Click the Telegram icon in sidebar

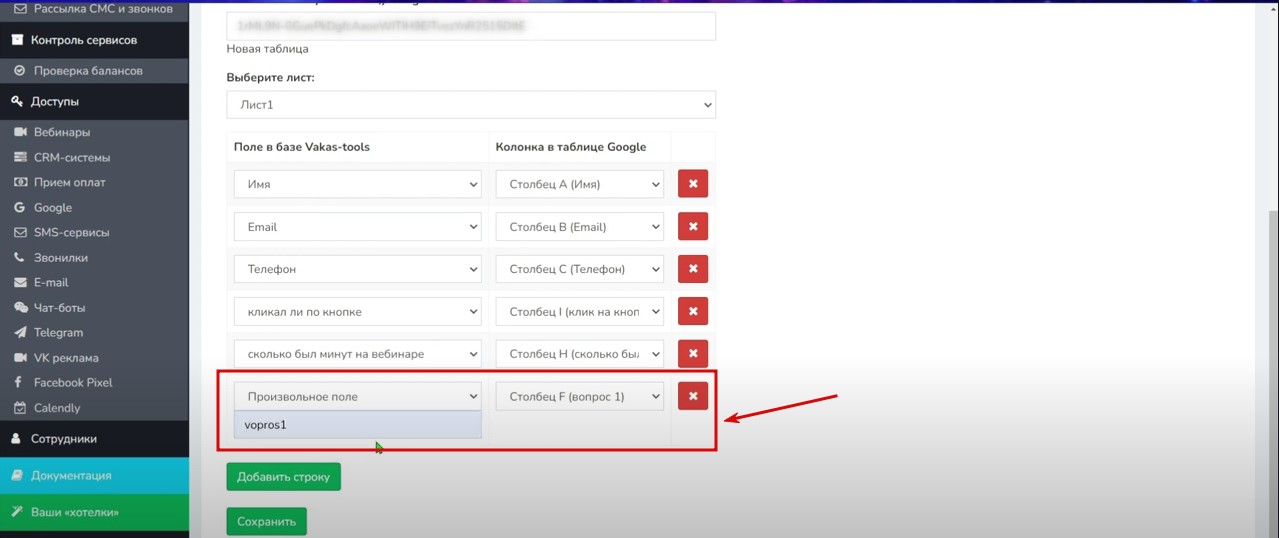tap(20, 333)
